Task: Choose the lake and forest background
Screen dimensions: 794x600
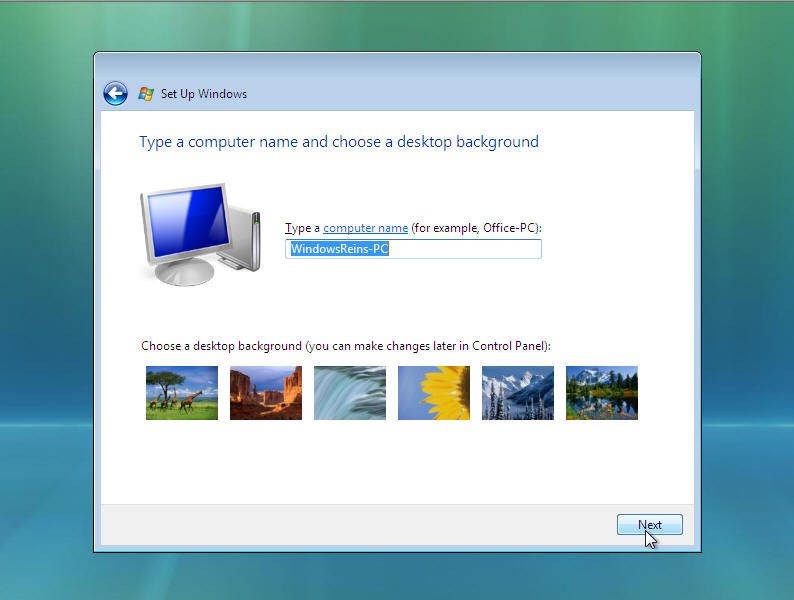Action: click(x=602, y=393)
